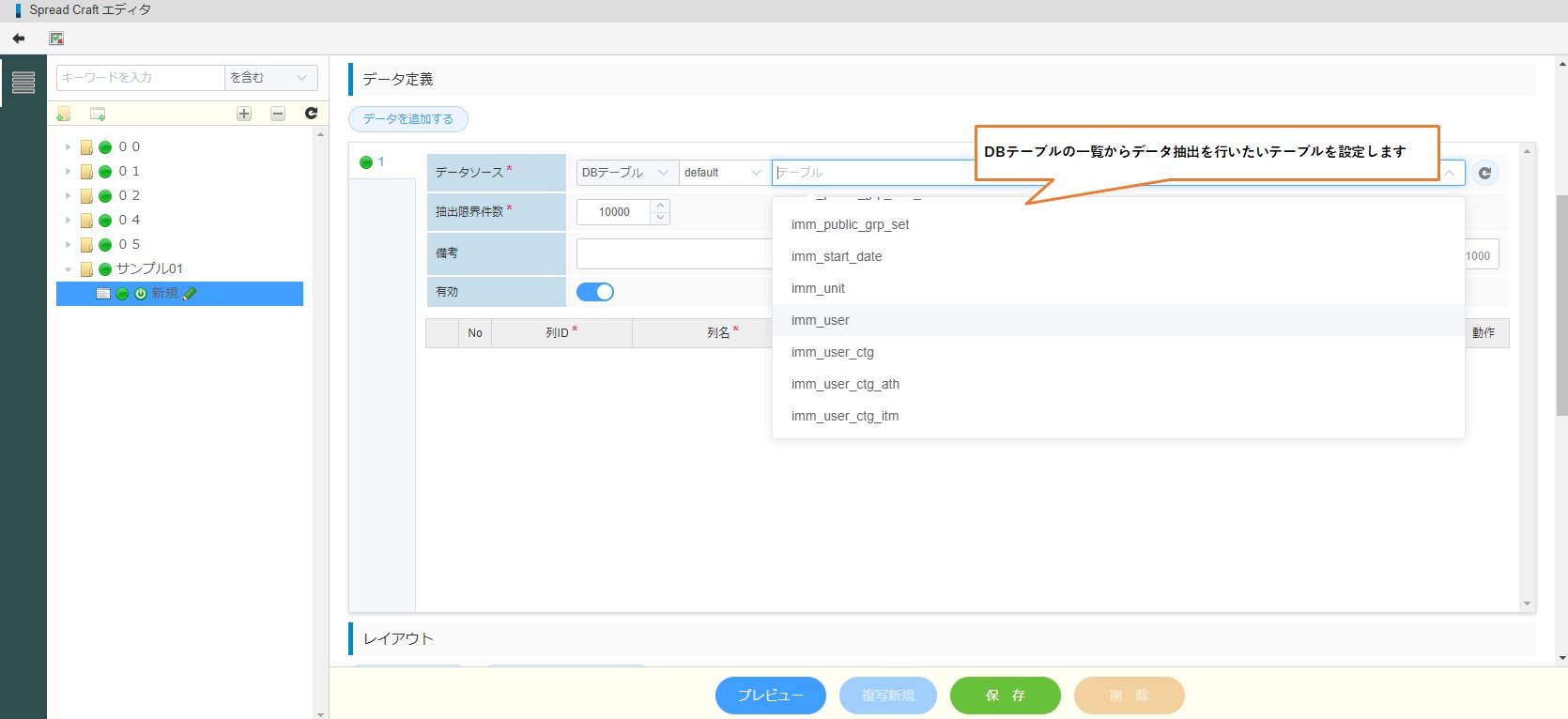
Task: Collapse the サンプル01 folder
Action: (68, 269)
